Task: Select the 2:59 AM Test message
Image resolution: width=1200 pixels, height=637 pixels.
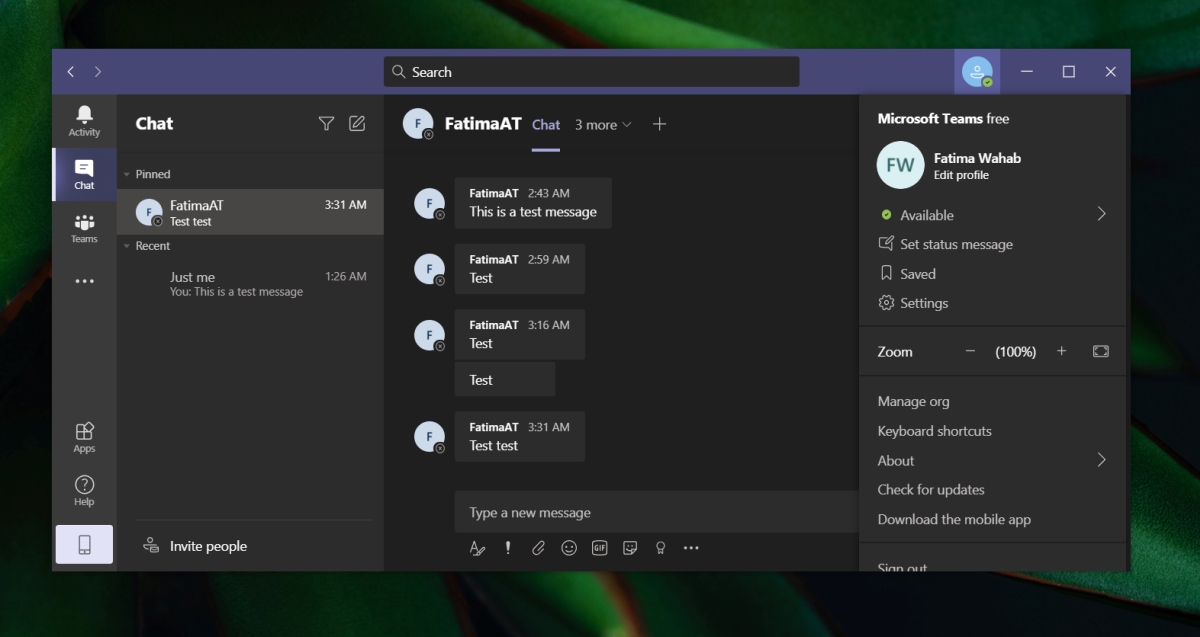Action: pyautogui.click(x=519, y=269)
